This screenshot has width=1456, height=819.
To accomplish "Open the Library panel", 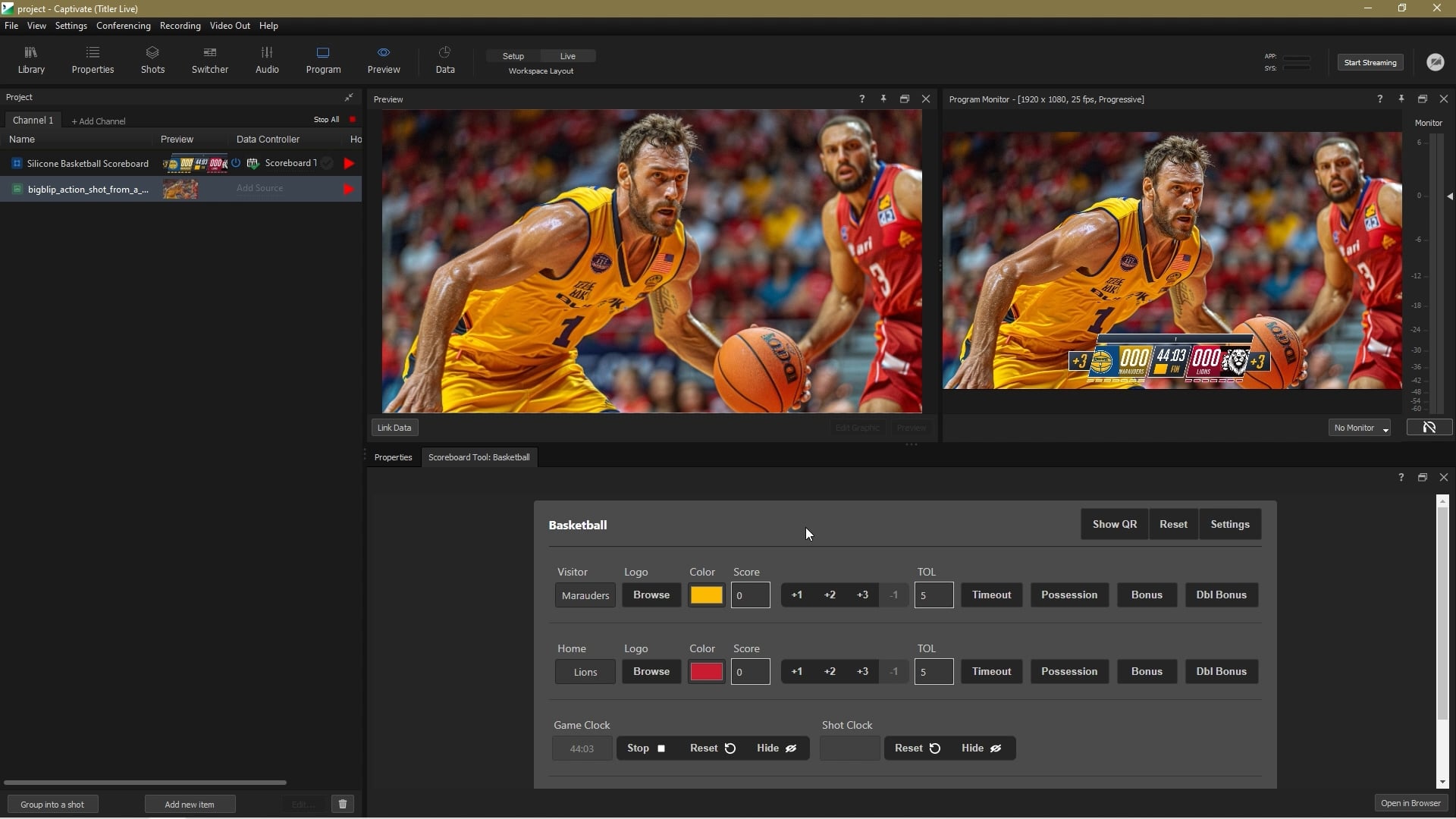I will pos(30,60).
